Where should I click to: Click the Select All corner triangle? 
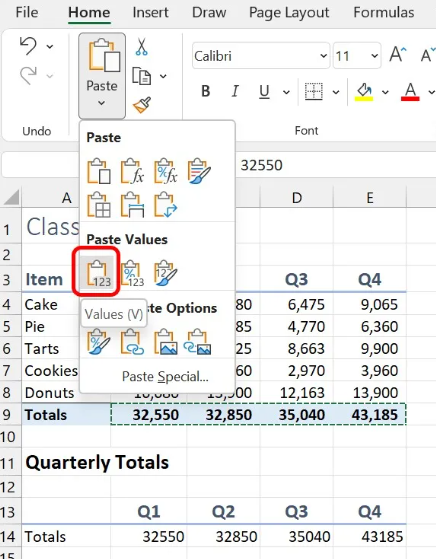click(11, 197)
